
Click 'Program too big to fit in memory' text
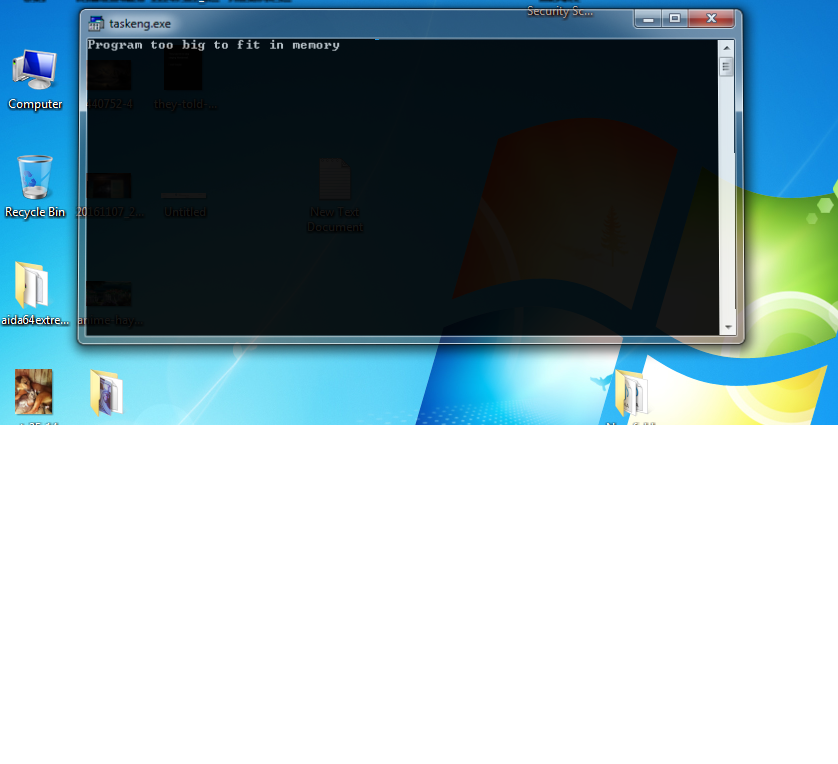(x=213, y=45)
